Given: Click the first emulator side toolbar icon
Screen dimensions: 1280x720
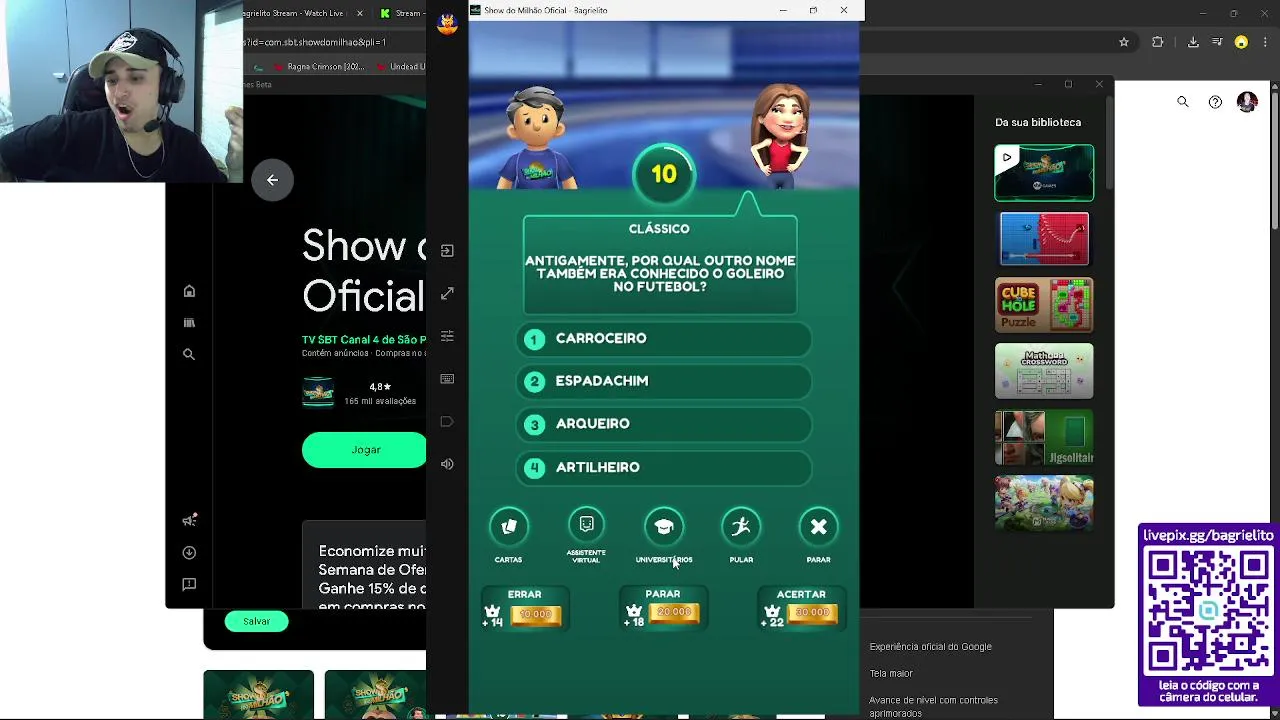Looking at the screenshot, I should click(447, 251).
